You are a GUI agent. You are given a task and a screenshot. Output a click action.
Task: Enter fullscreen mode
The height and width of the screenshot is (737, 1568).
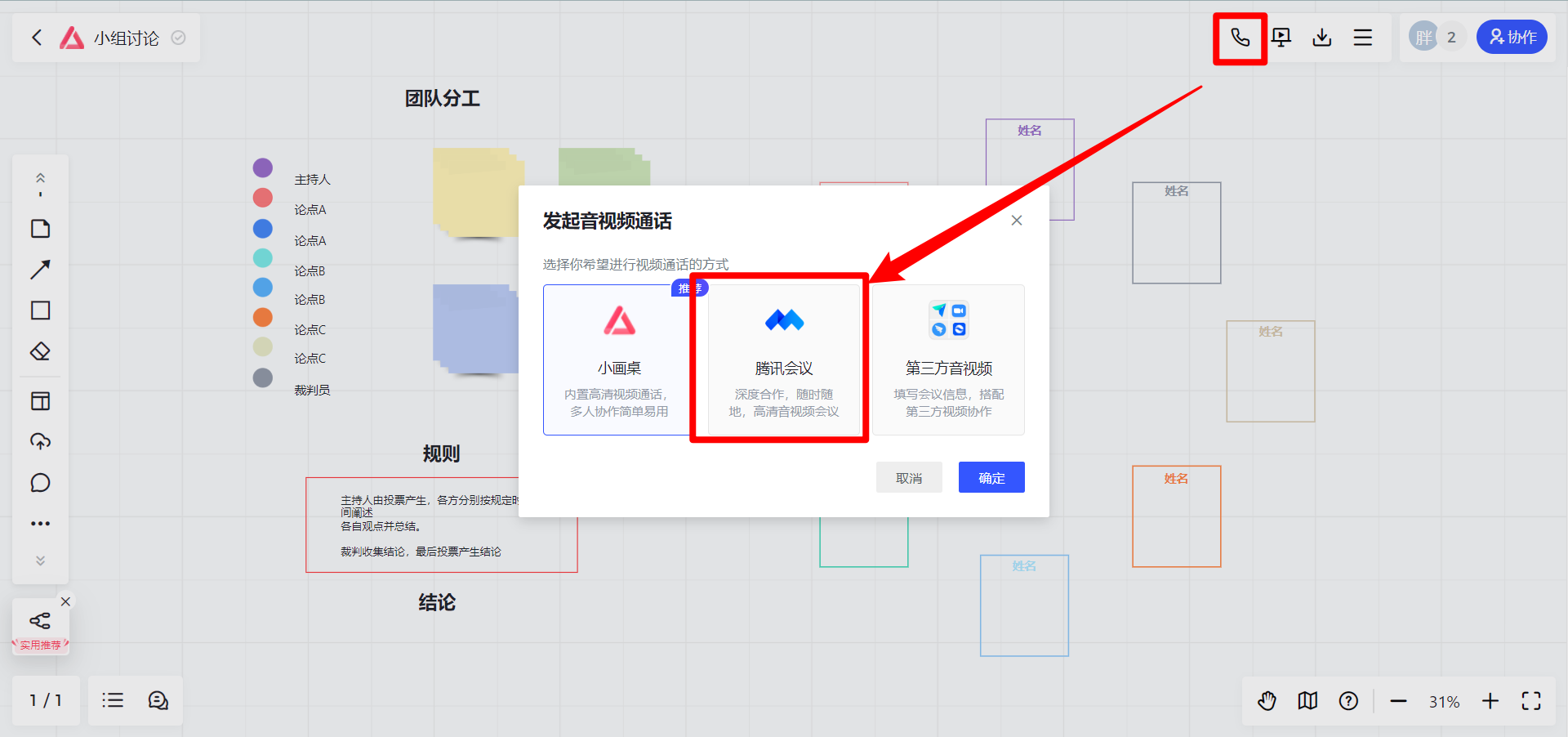[1531, 701]
